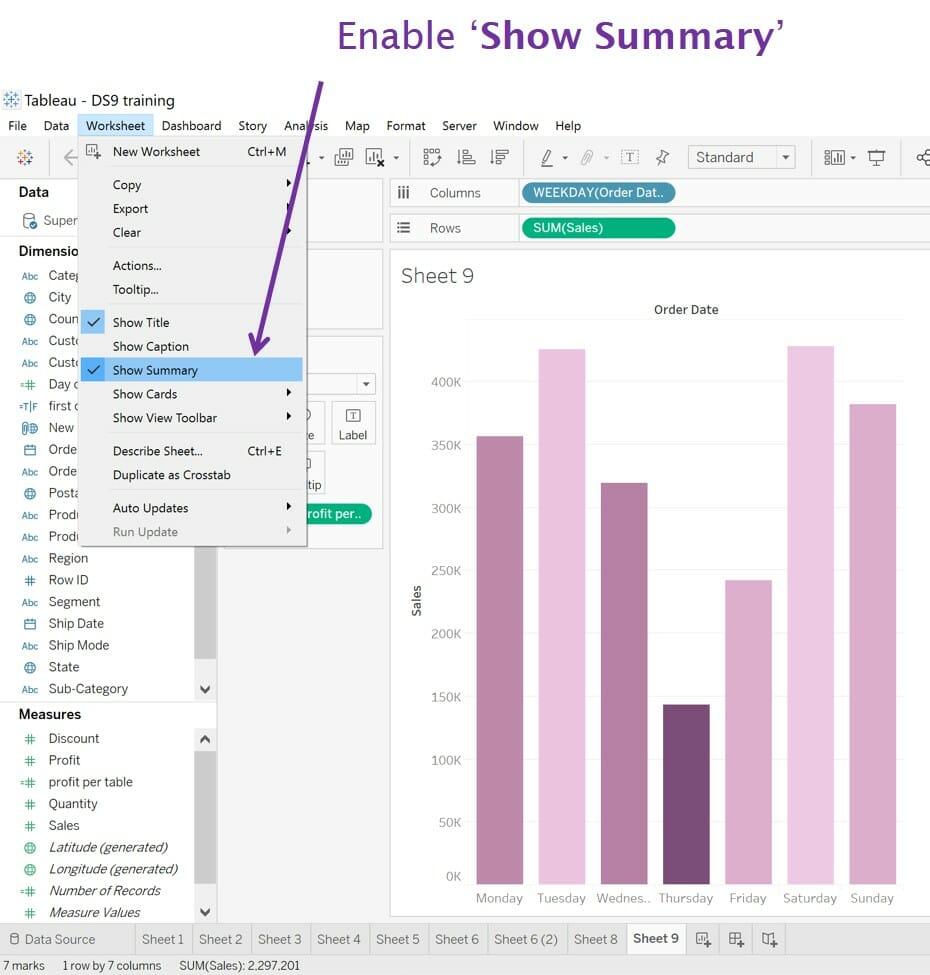930x975 pixels.
Task: Open the Highlight pen tool icon
Action: [546, 157]
